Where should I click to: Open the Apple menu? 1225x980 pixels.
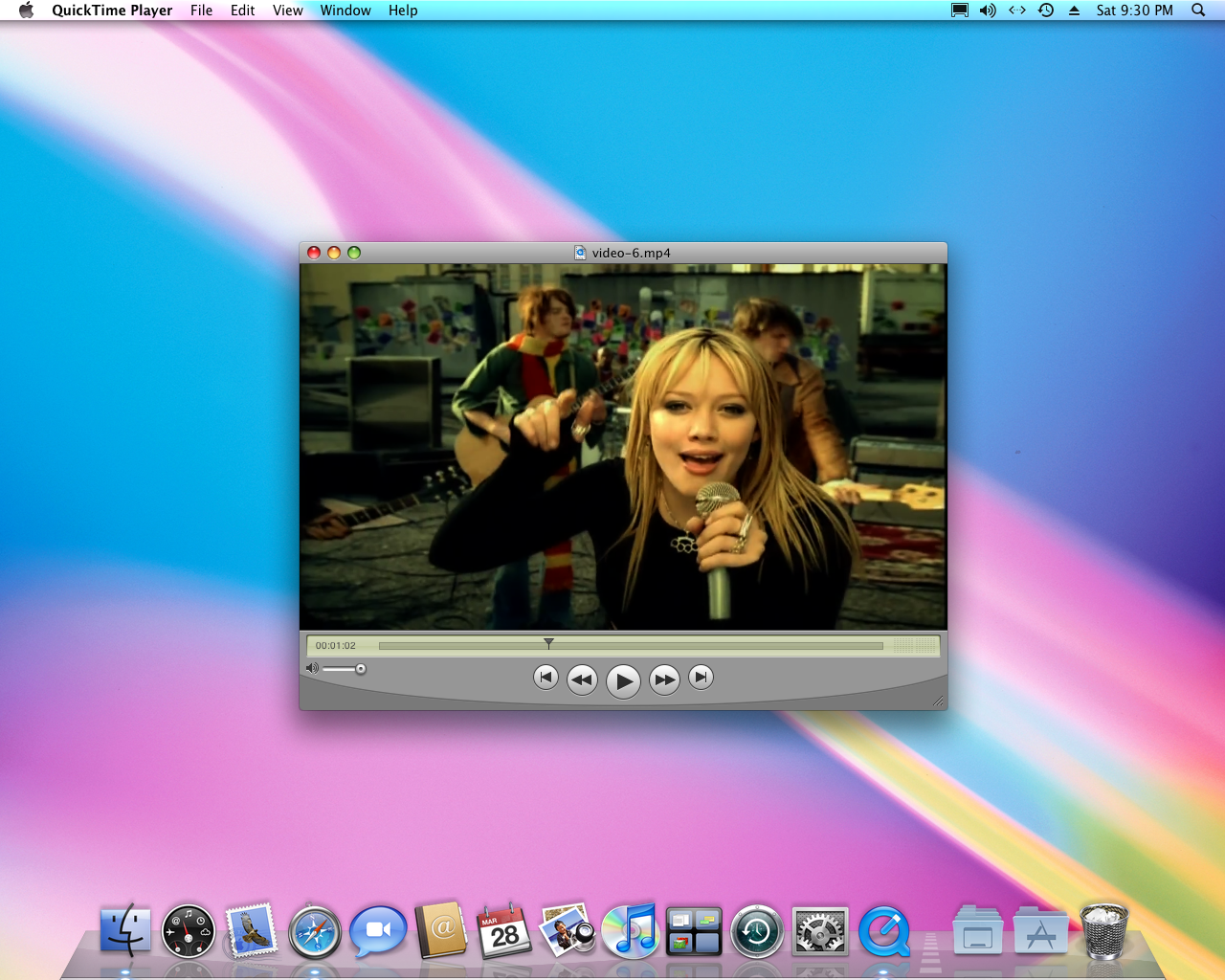[x=26, y=11]
